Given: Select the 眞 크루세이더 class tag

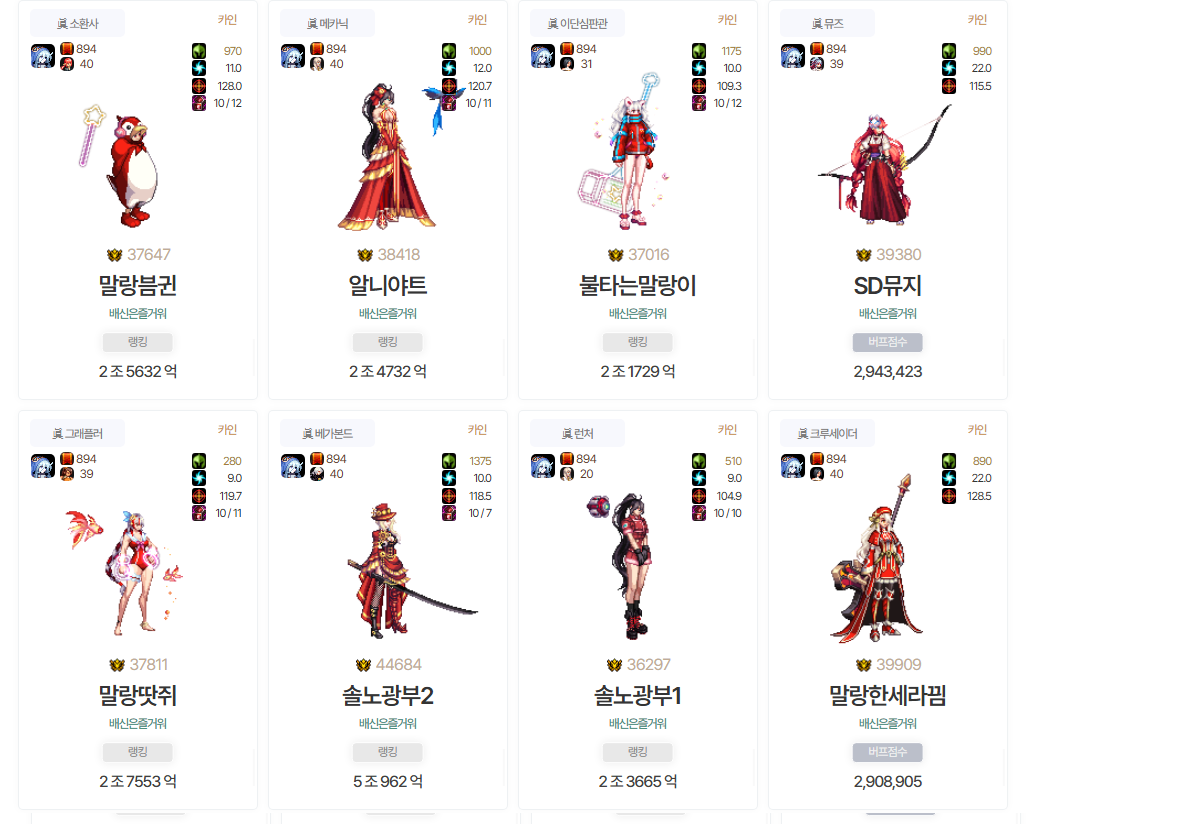Looking at the screenshot, I should tap(828, 434).
